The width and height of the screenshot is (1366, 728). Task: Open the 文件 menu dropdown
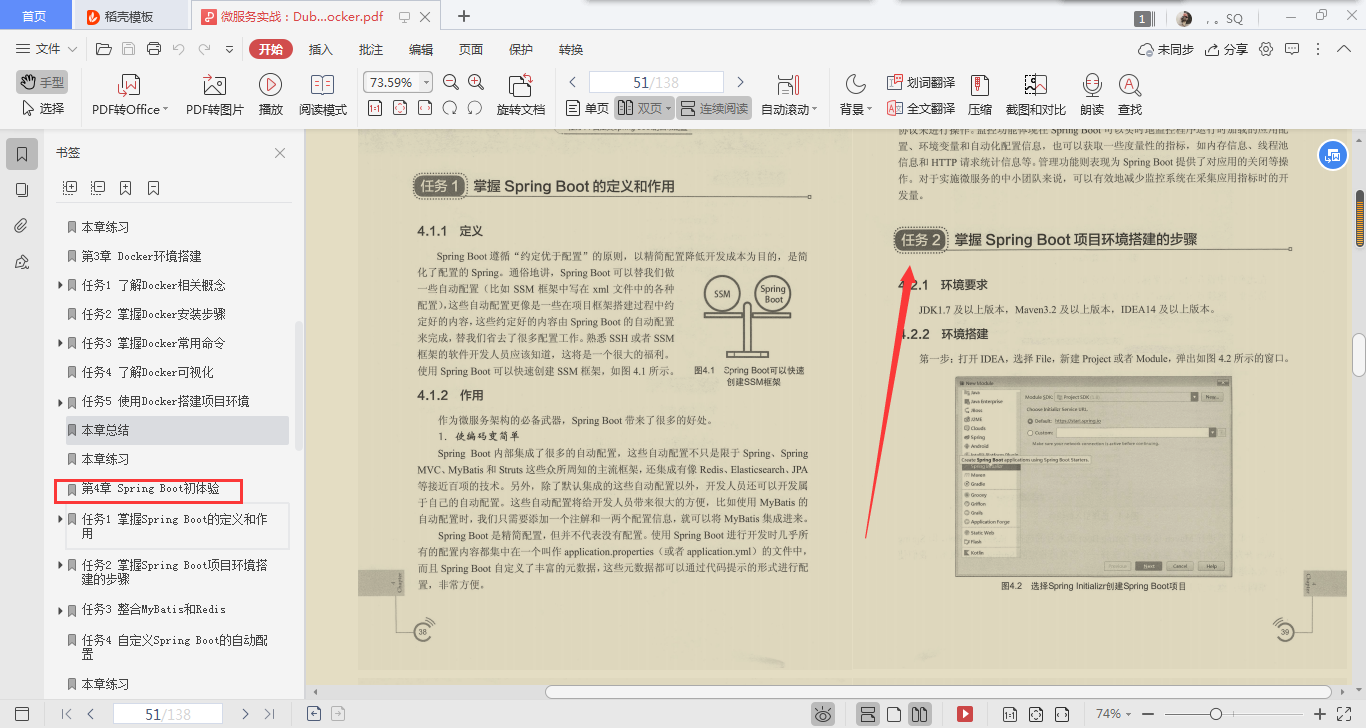[x=46, y=49]
